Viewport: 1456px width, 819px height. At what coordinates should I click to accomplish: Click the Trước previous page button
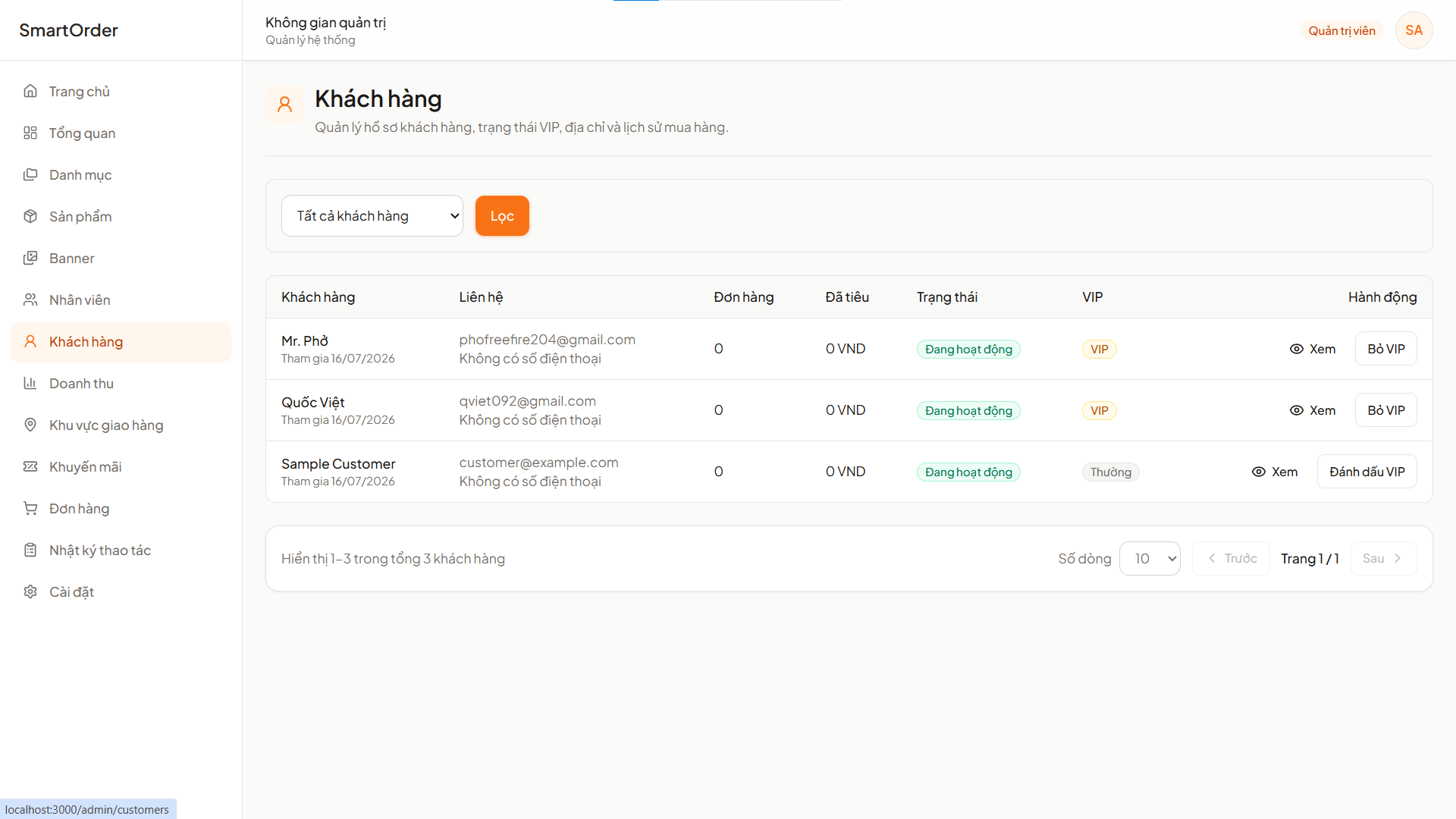pos(1231,559)
